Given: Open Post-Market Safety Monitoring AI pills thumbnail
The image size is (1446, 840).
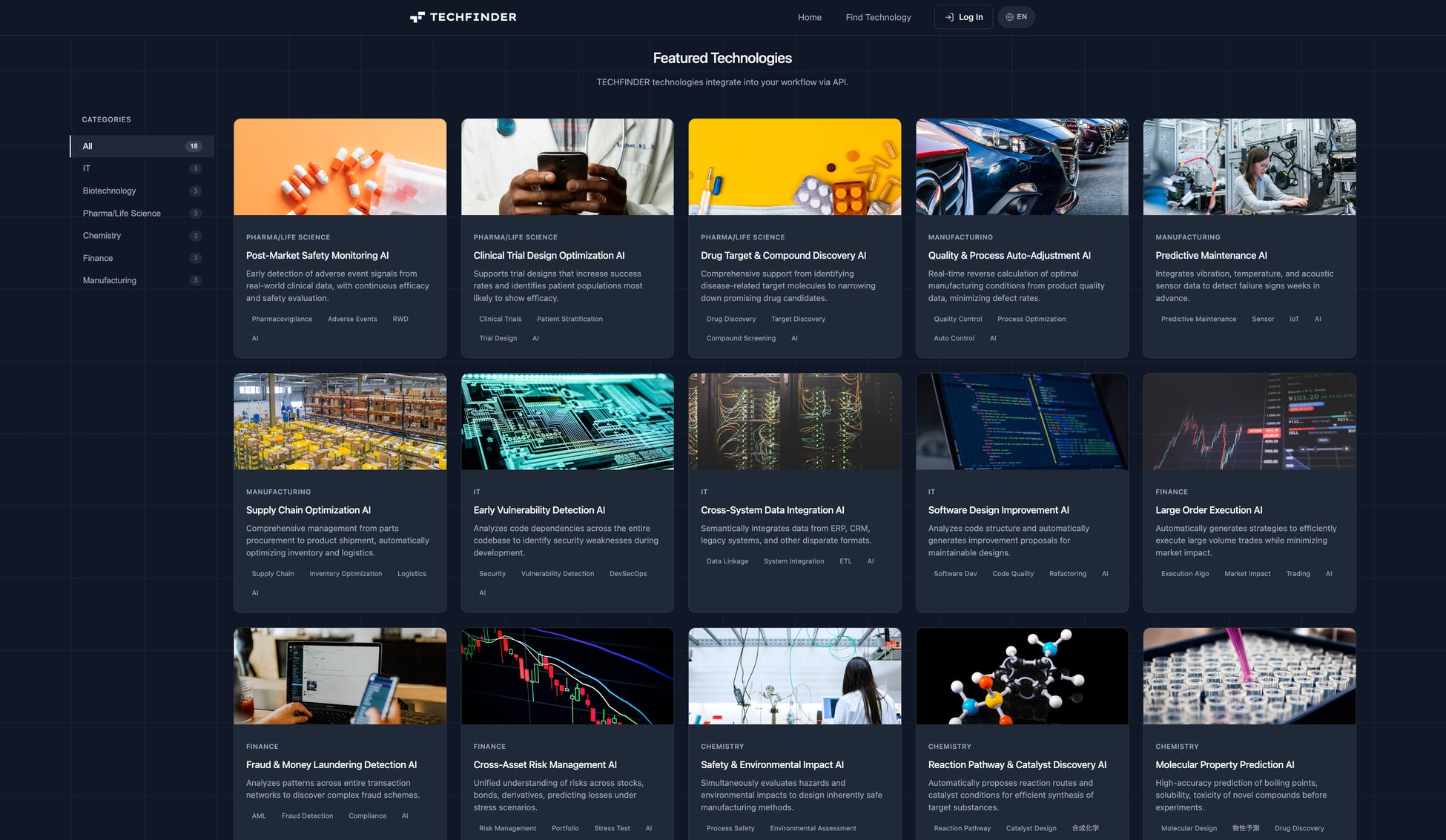Looking at the screenshot, I should tap(340, 167).
